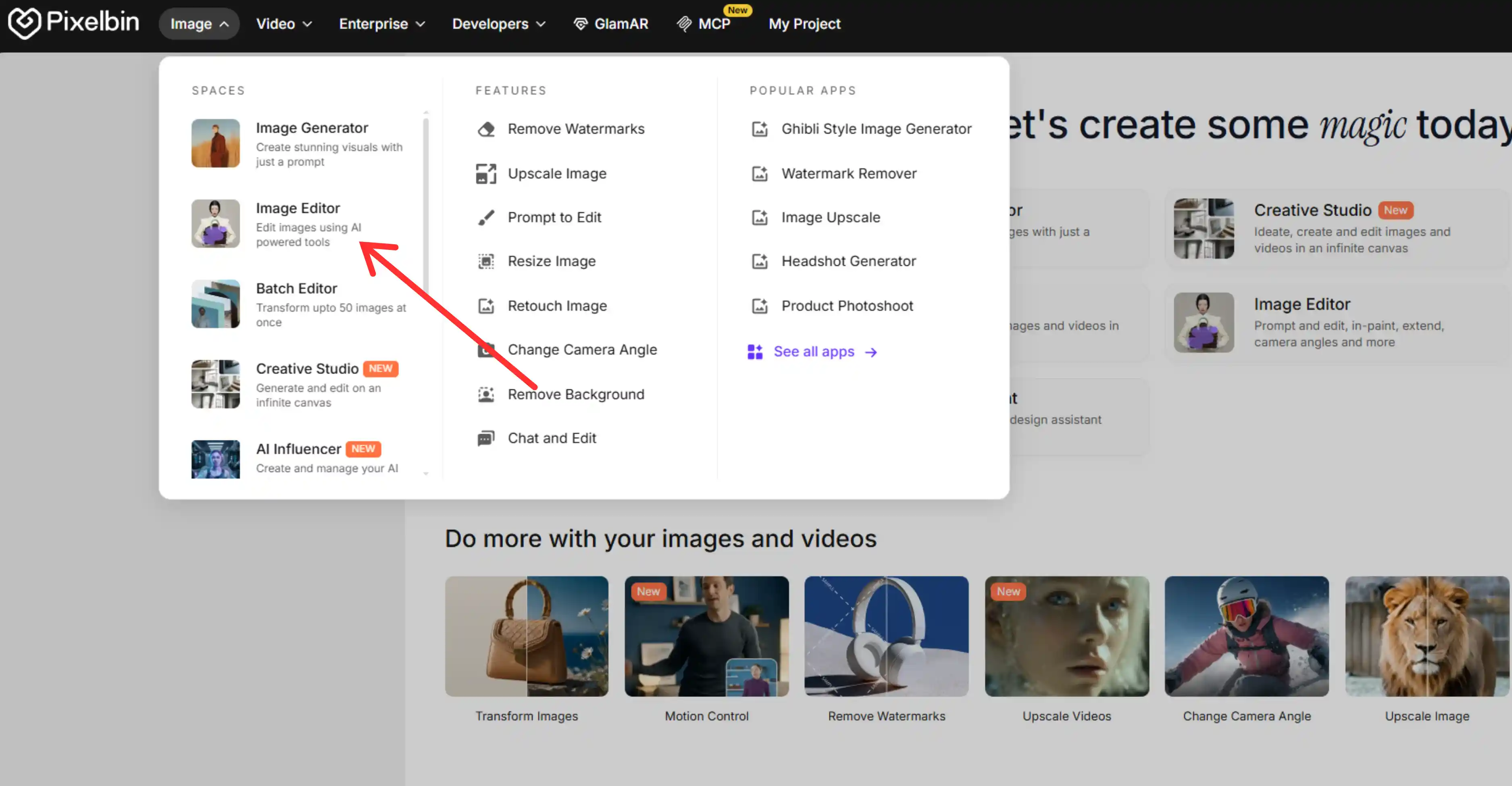Screen dimensions: 1512x786
Task: Open the Transform Images card
Action: click(527, 651)
